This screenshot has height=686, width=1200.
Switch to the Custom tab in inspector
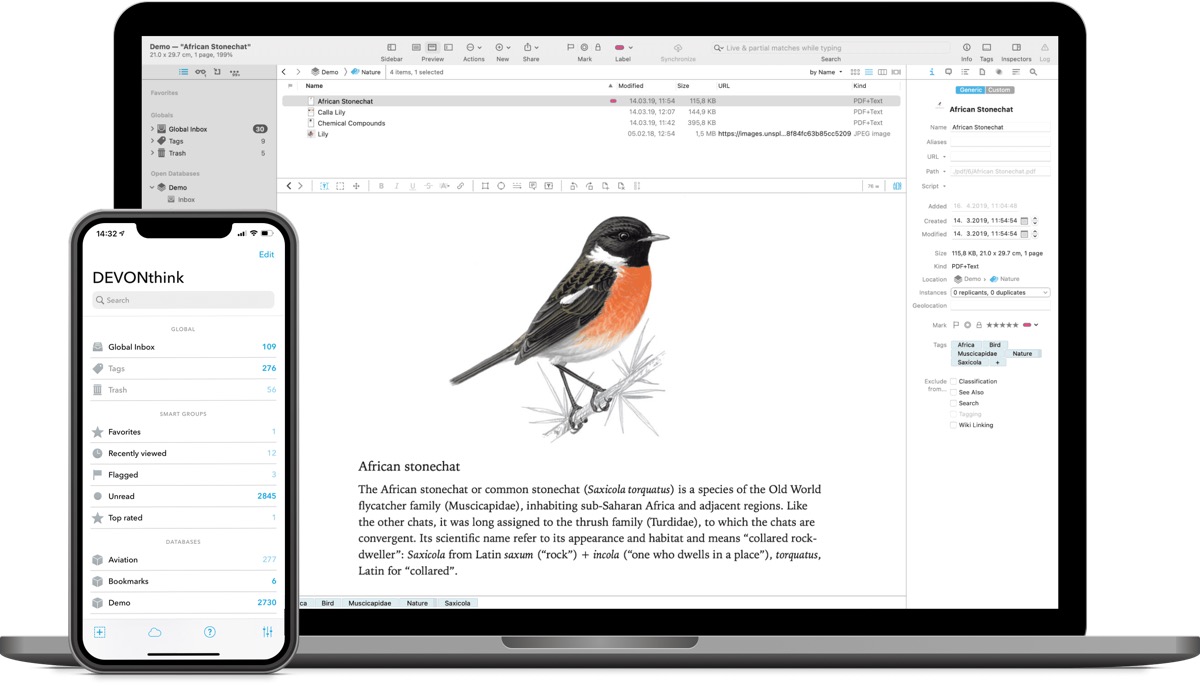(999, 90)
